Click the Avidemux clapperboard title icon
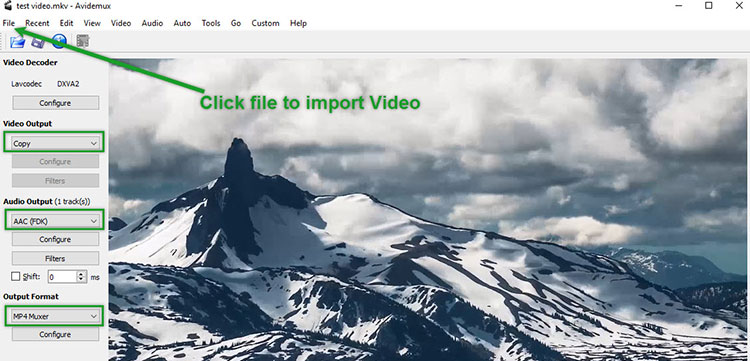 pyautogui.click(x=8, y=6)
